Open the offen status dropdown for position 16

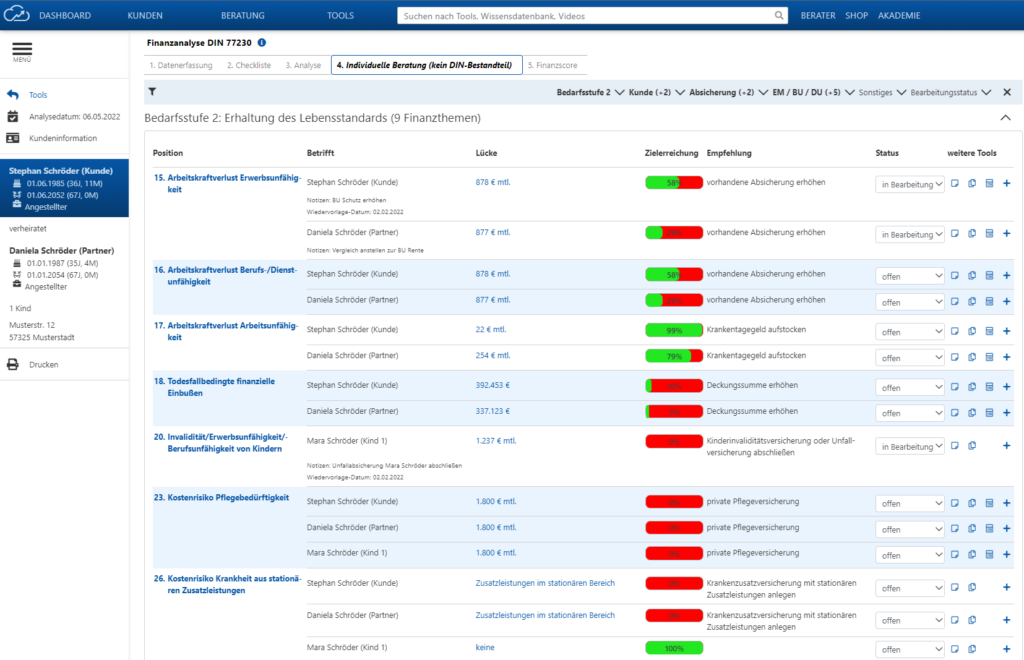[x=910, y=273]
